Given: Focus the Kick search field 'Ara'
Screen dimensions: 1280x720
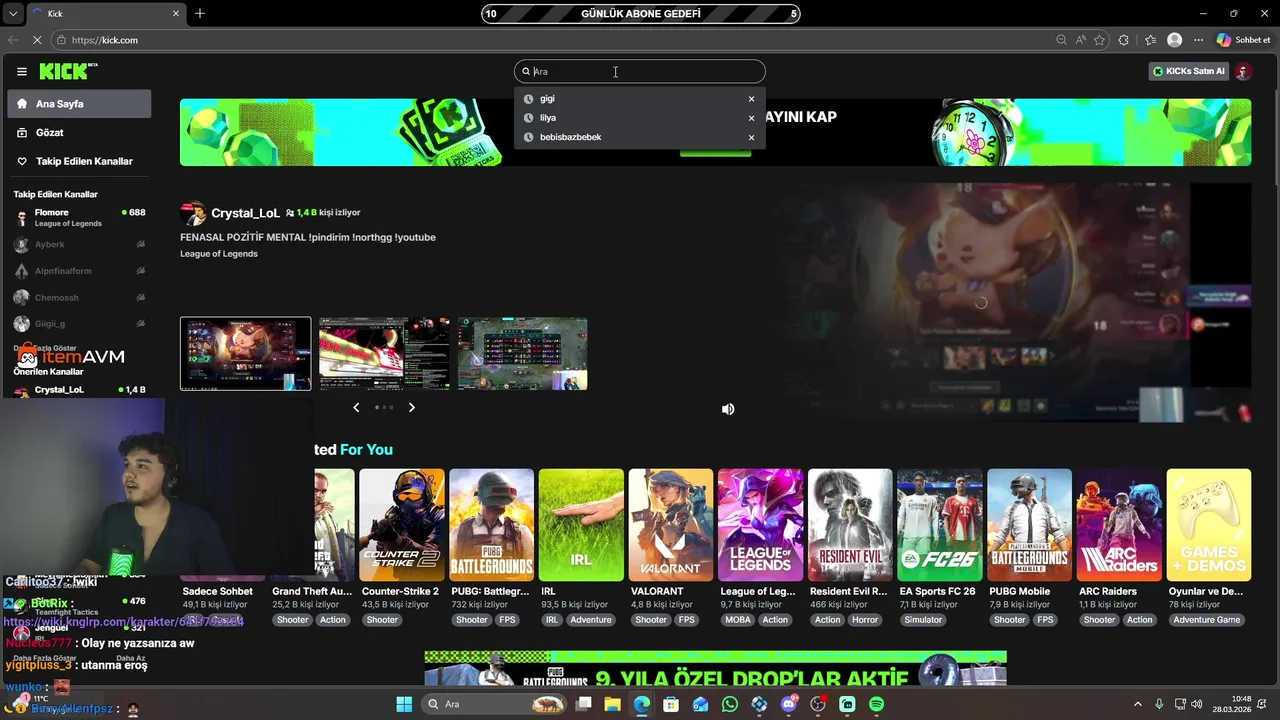Looking at the screenshot, I should [x=640, y=71].
